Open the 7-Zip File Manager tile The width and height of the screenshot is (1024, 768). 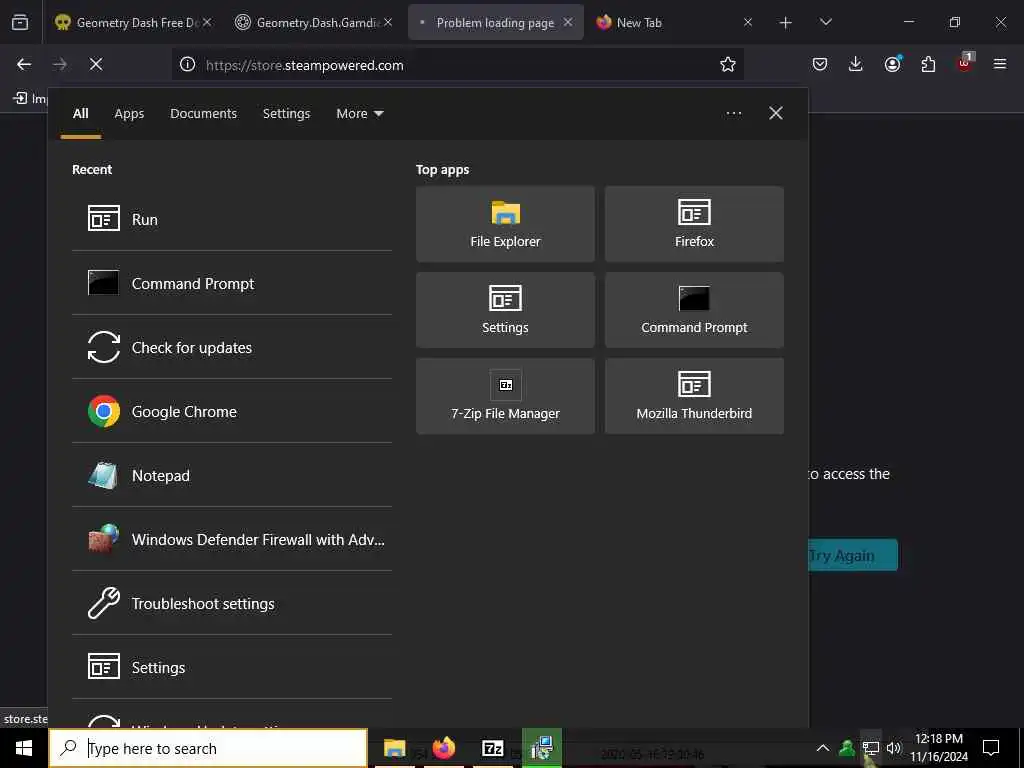point(505,396)
